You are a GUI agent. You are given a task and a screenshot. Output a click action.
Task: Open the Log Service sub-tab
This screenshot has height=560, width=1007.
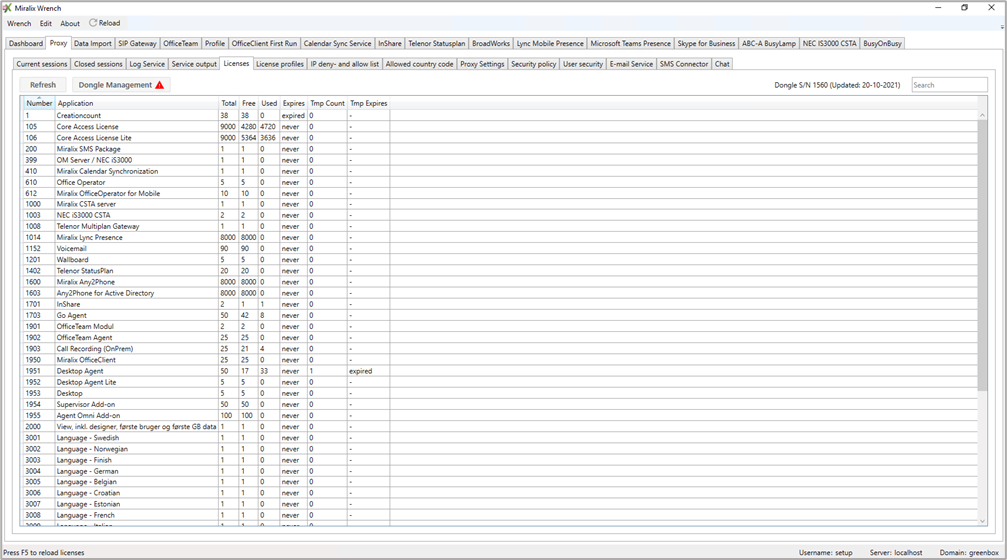pos(147,64)
